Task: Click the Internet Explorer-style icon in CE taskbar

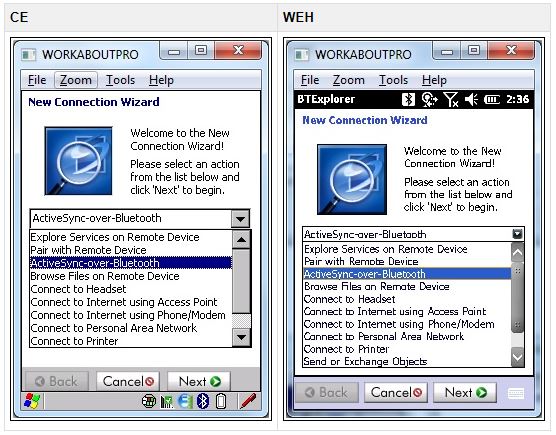Action: coord(185,401)
